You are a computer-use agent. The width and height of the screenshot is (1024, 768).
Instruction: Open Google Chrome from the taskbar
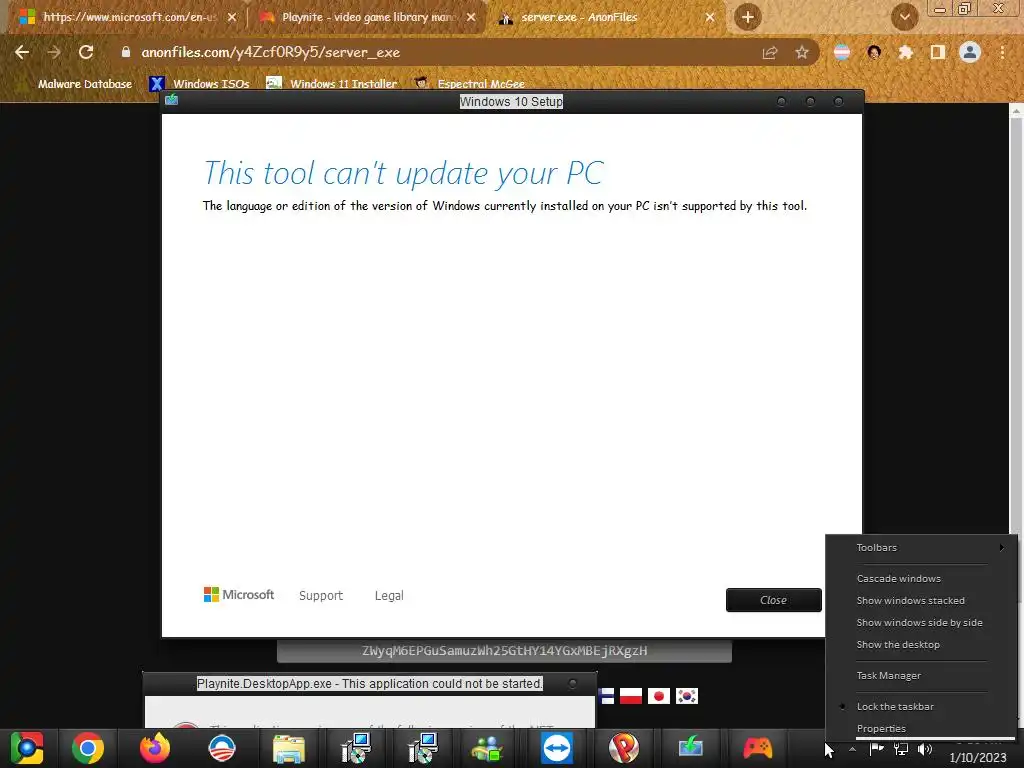click(x=88, y=748)
